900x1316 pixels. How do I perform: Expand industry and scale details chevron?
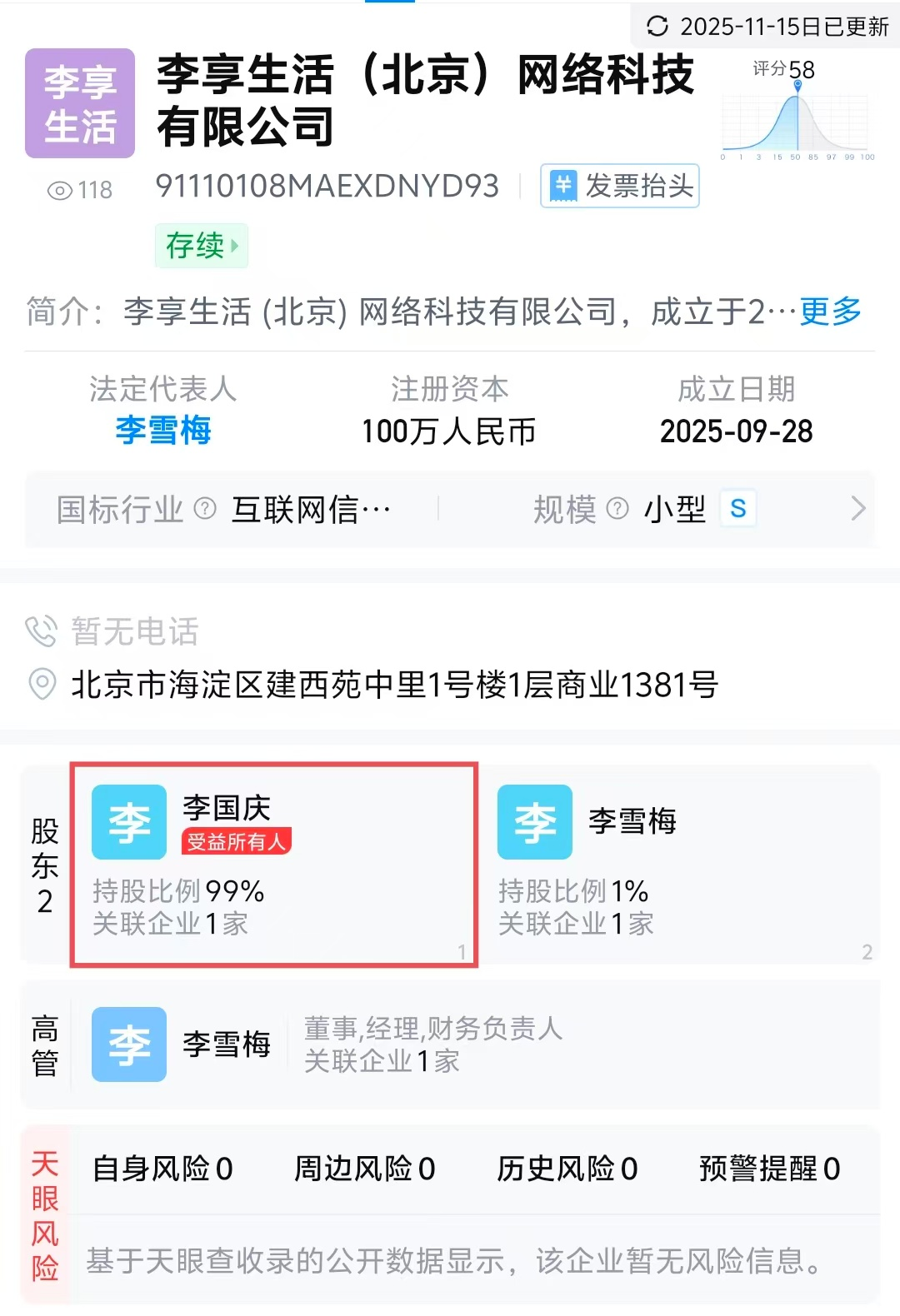tap(858, 508)
